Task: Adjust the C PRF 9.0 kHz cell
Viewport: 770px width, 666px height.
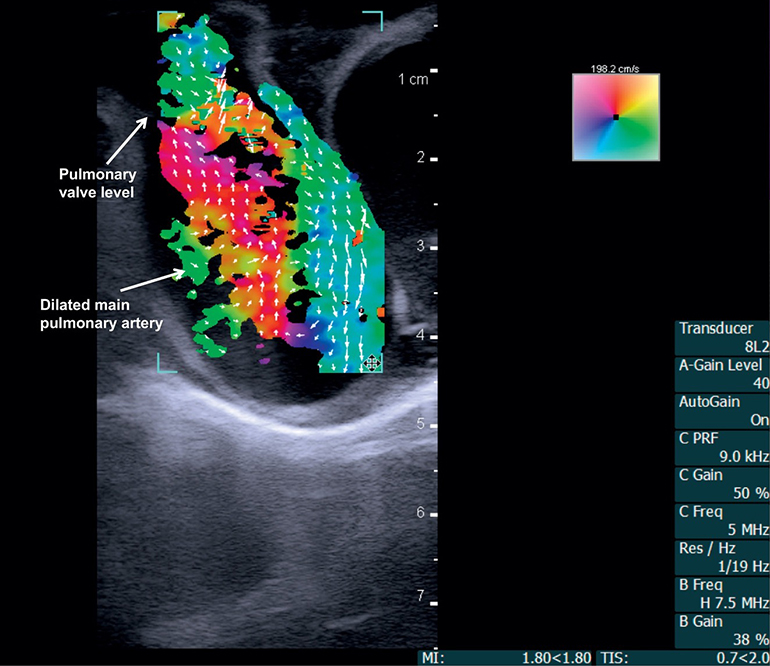Action: tap(722, 448)
